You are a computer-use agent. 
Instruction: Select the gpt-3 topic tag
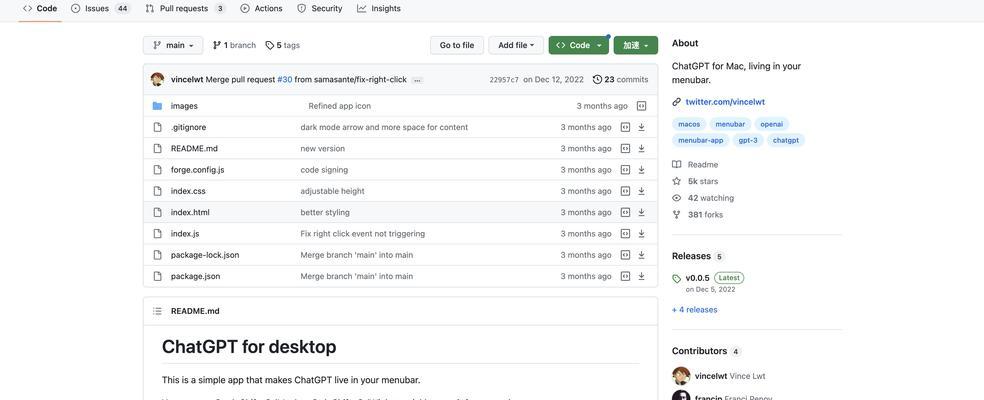pyautogui.click(x=748, y=141)
